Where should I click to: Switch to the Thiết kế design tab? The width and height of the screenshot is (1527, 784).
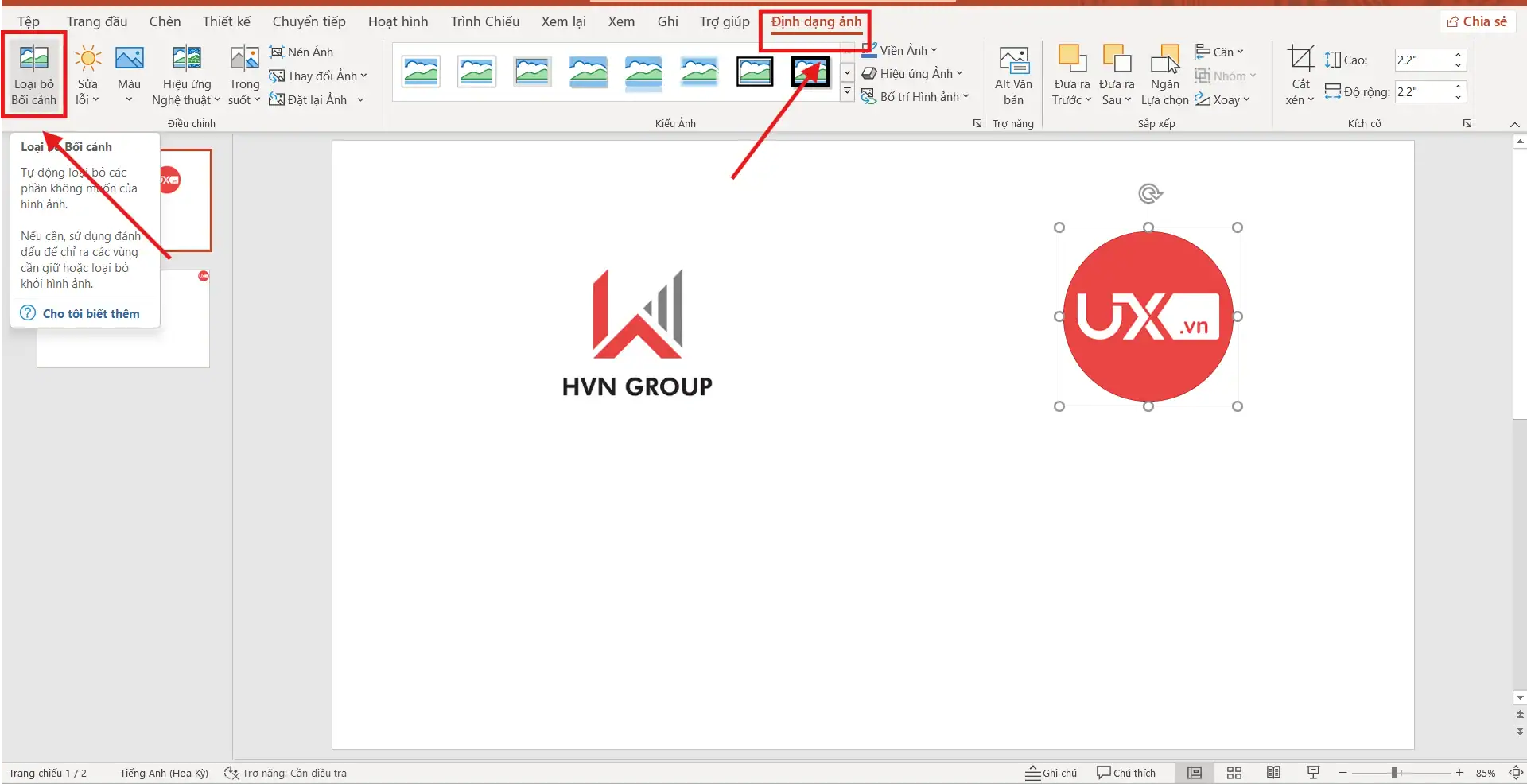[x=226, y=21]
